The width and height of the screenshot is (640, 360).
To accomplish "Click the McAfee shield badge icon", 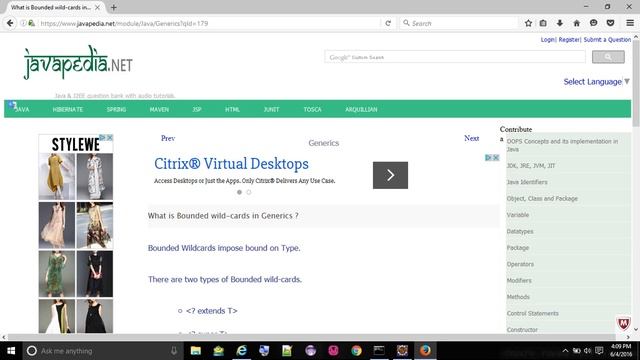I will tap(623, 323).
